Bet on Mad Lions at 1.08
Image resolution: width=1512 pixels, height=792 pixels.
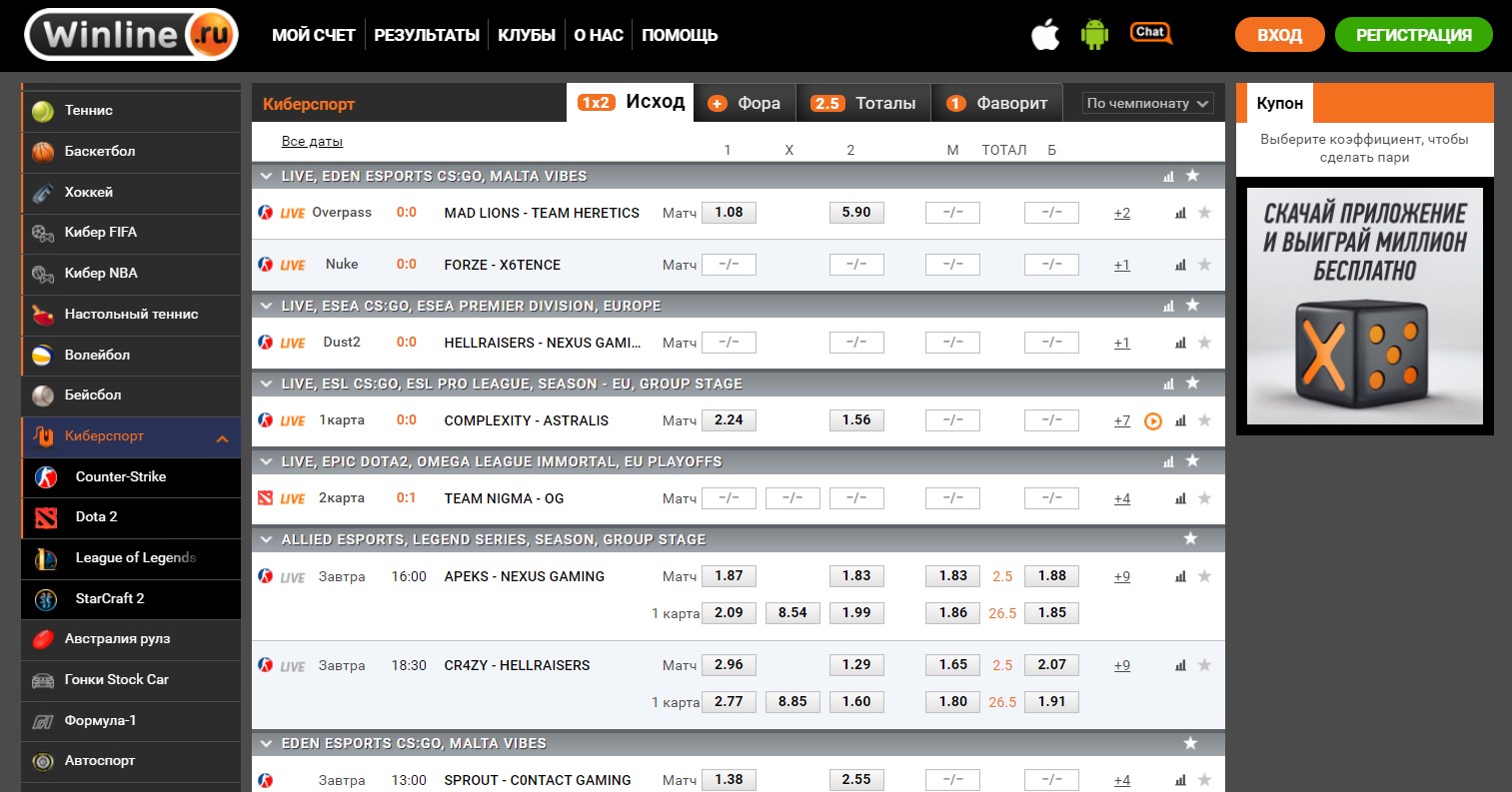(729, 213)
